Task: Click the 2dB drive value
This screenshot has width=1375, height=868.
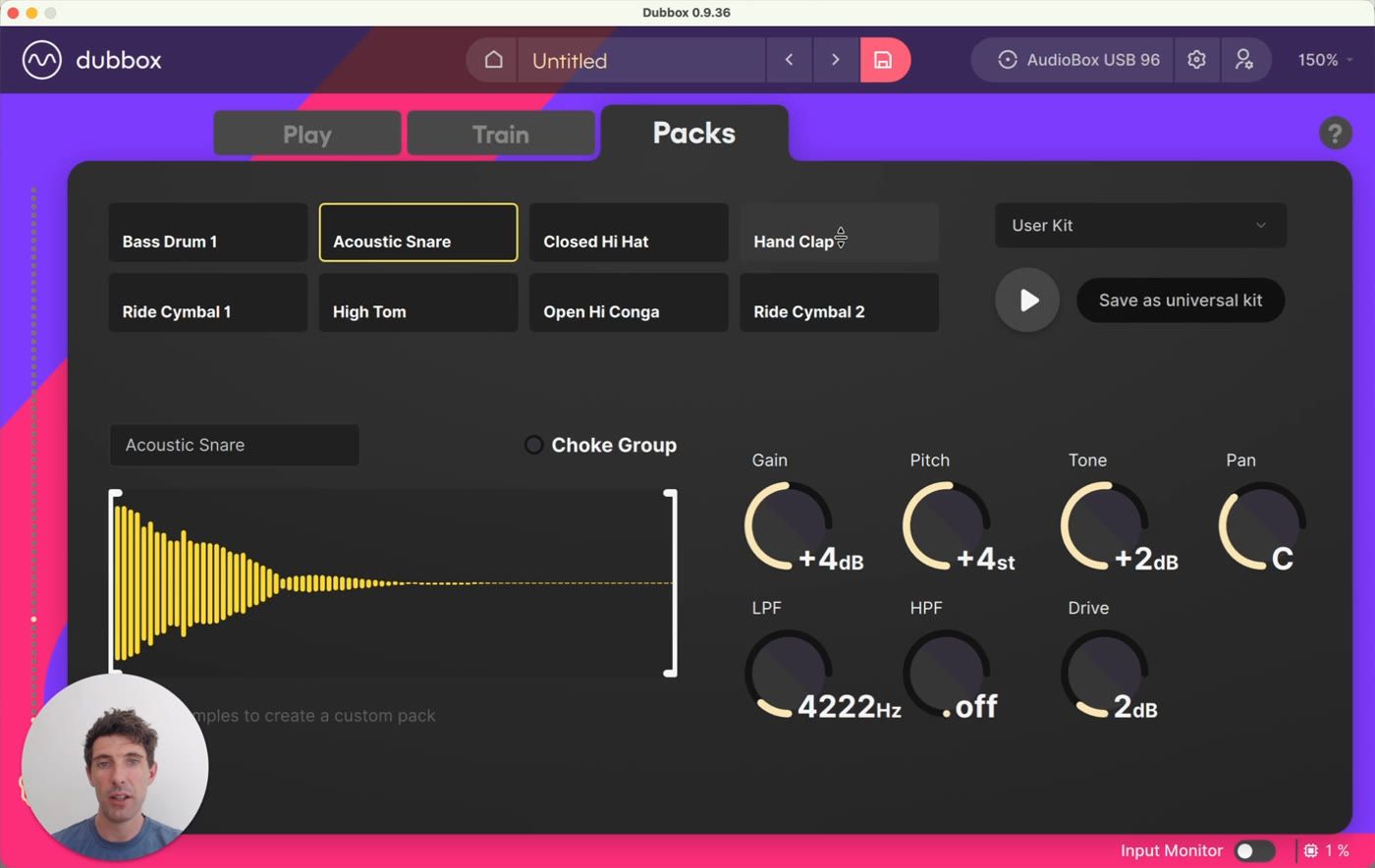Action: 1135,706
